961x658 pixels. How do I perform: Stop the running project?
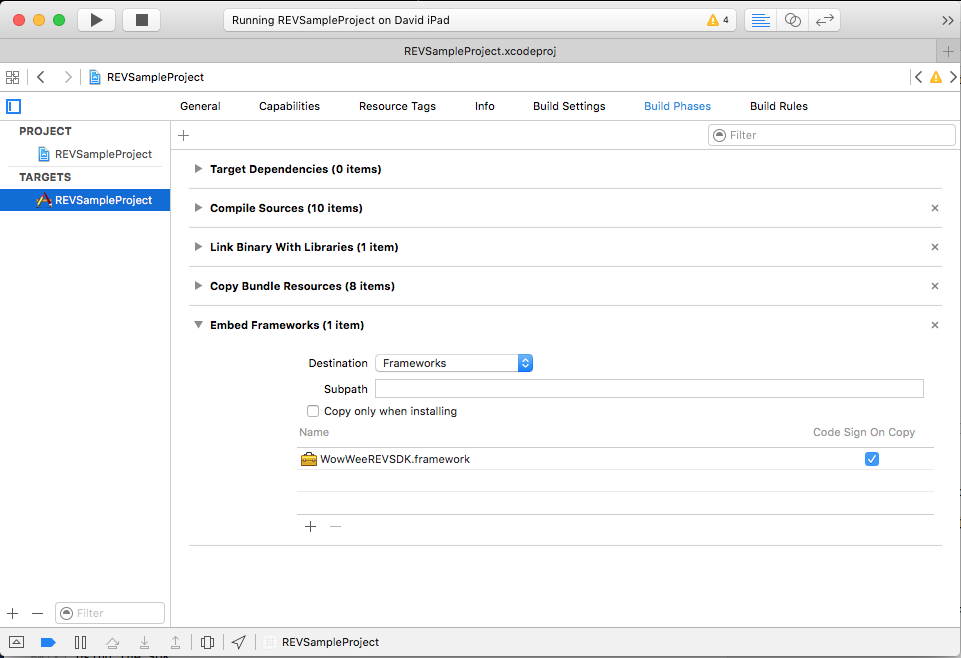[x=142, y=20]
